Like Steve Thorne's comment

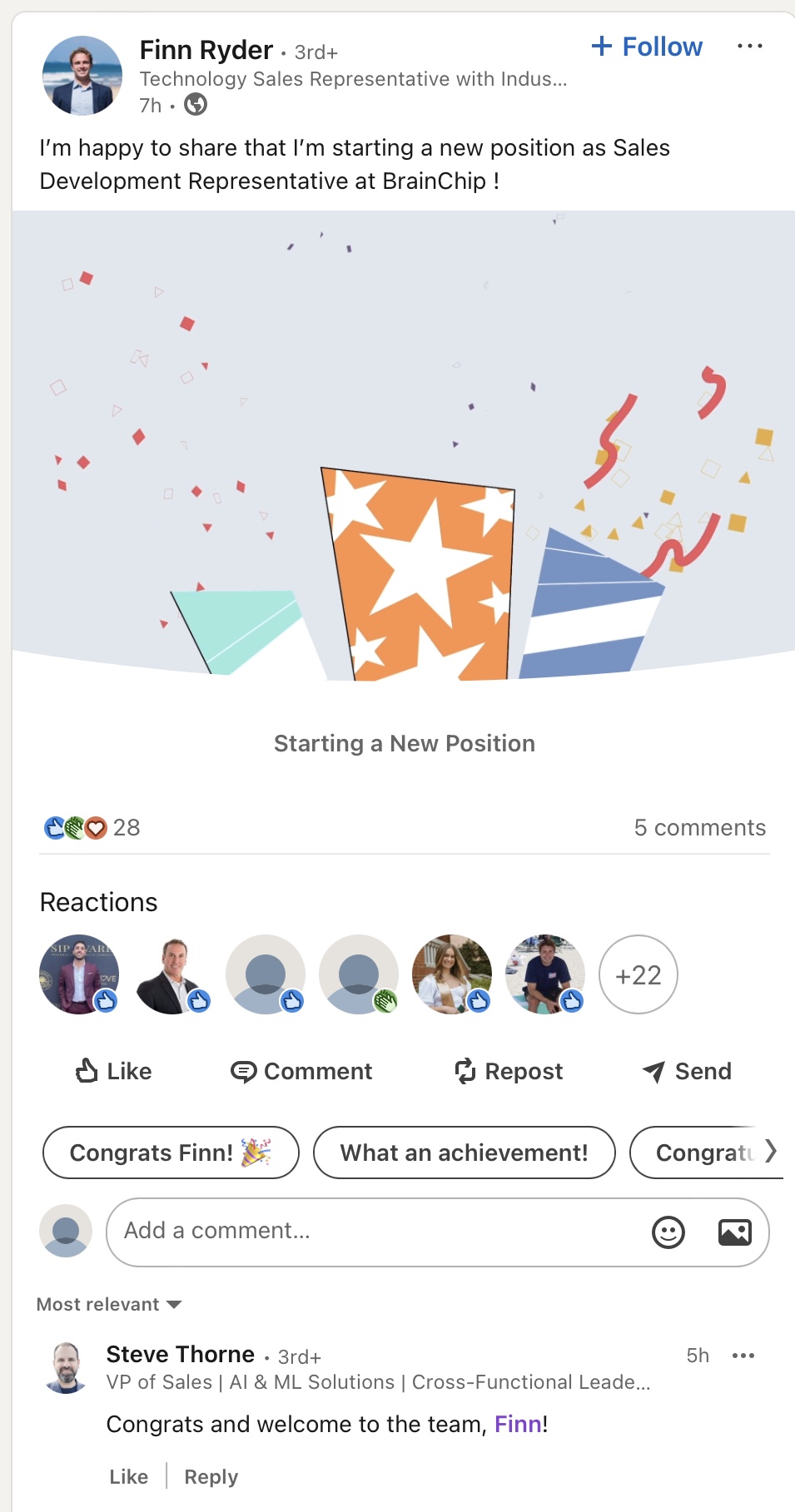[x=129, y=1477]
